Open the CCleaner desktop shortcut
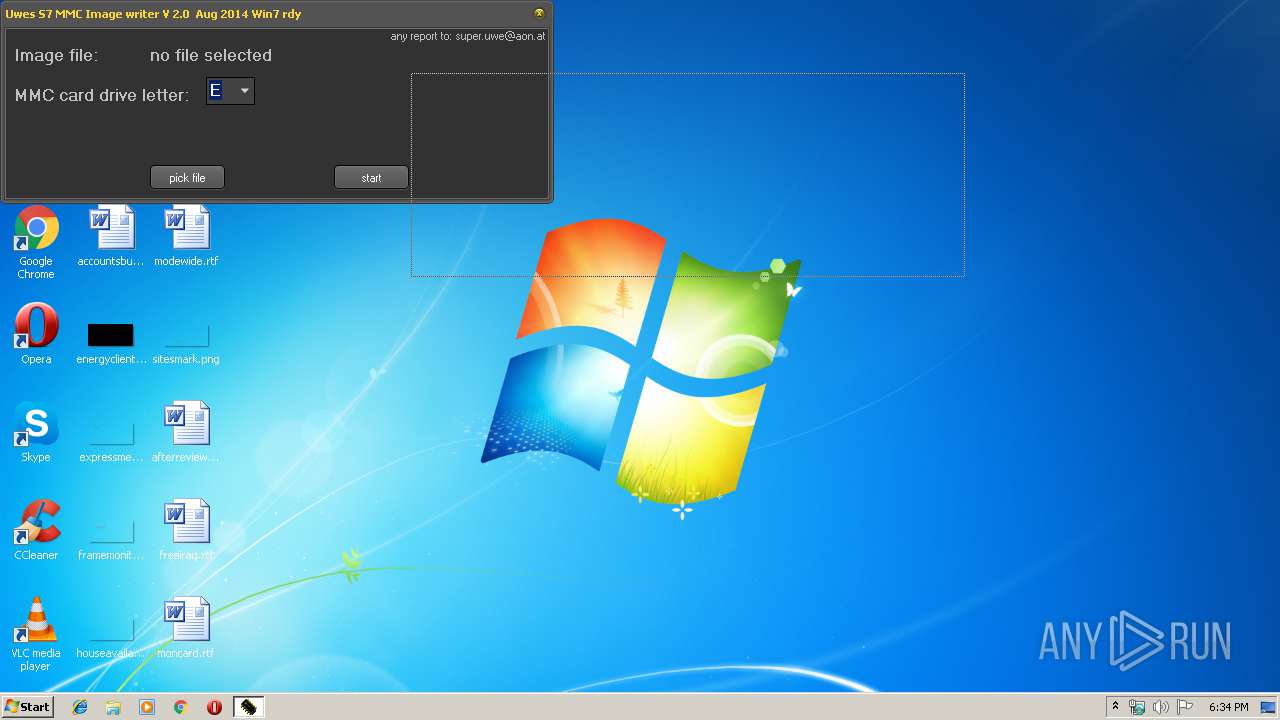The height and width of the screenshot is (720, 1280). [x=36, y=530]
